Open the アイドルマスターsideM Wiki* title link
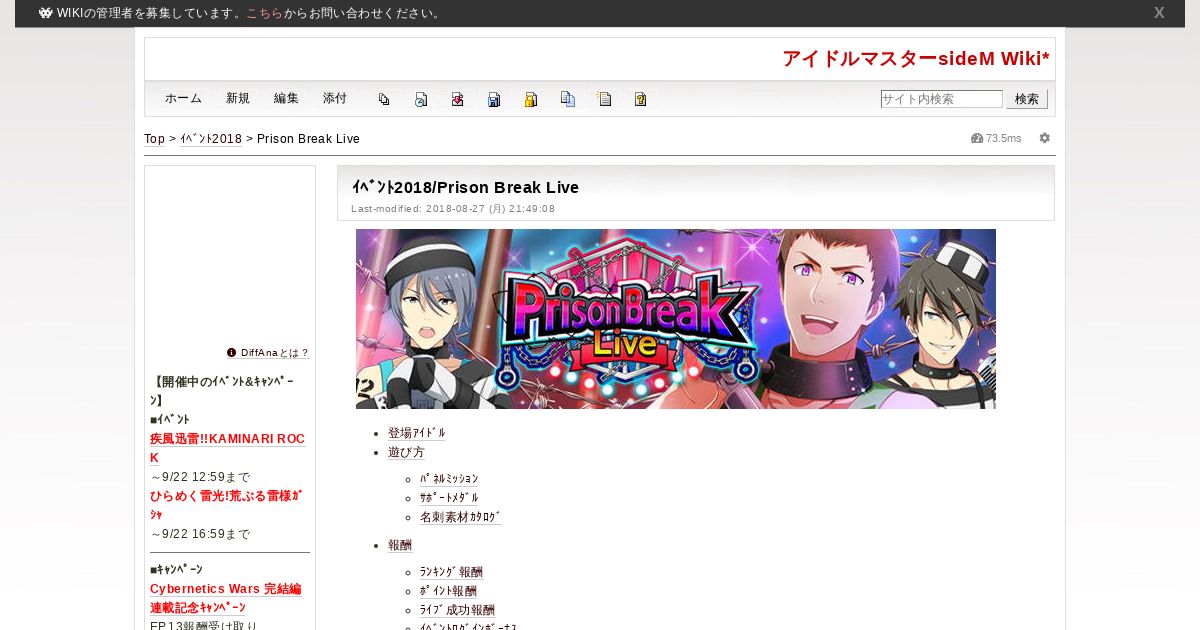Image resolution: width=1200 pixels, height=630 pixels. point(916,59)
